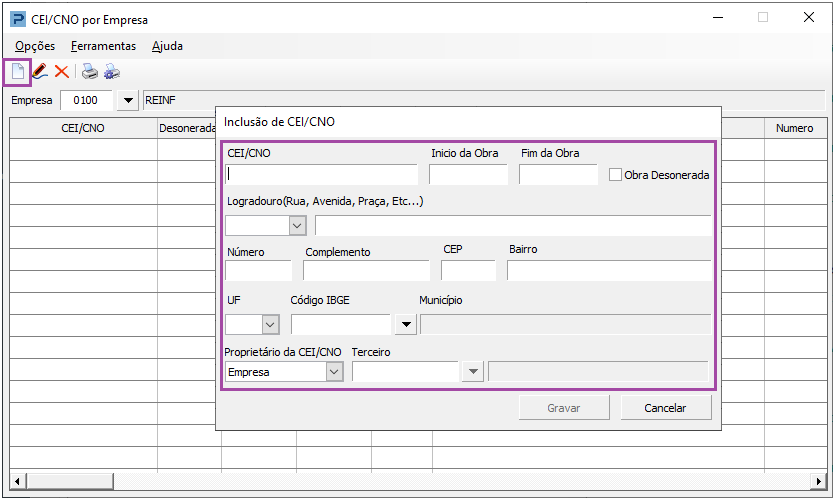Screen dimensions: 836x502
Task: Expand the Logradouro type combo box
Action: click(x=296, y=225)
